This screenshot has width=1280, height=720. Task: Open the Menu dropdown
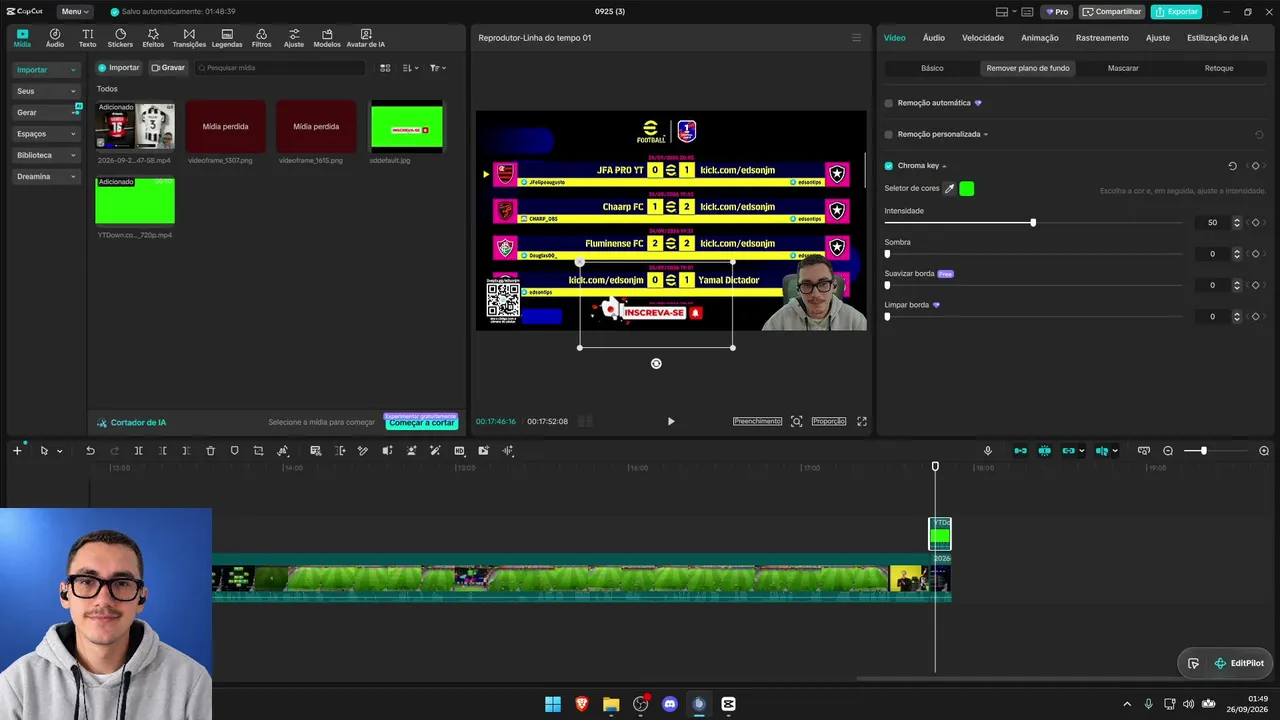click(x=74, y=12)
